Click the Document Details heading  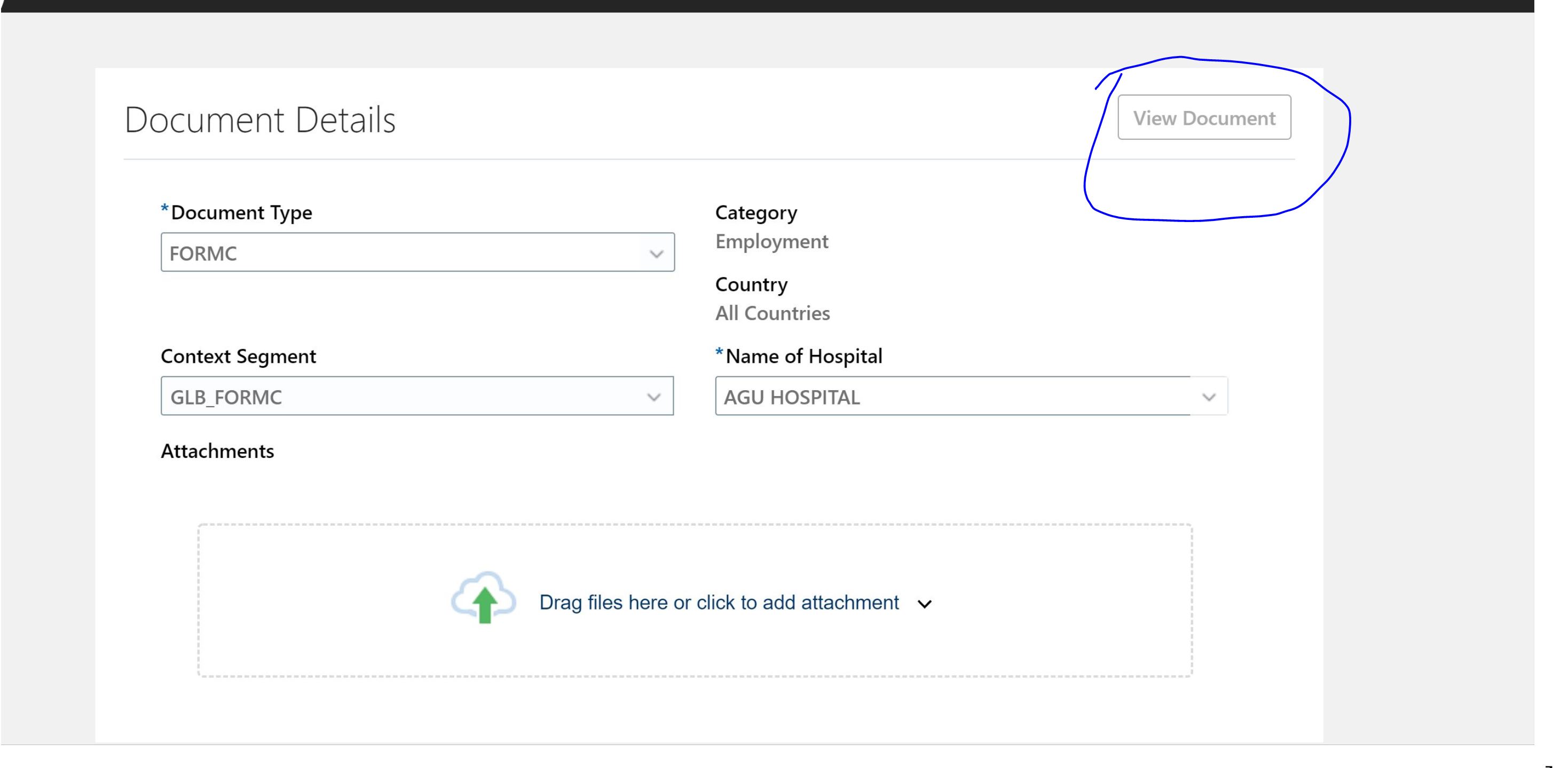pos(260,119)
